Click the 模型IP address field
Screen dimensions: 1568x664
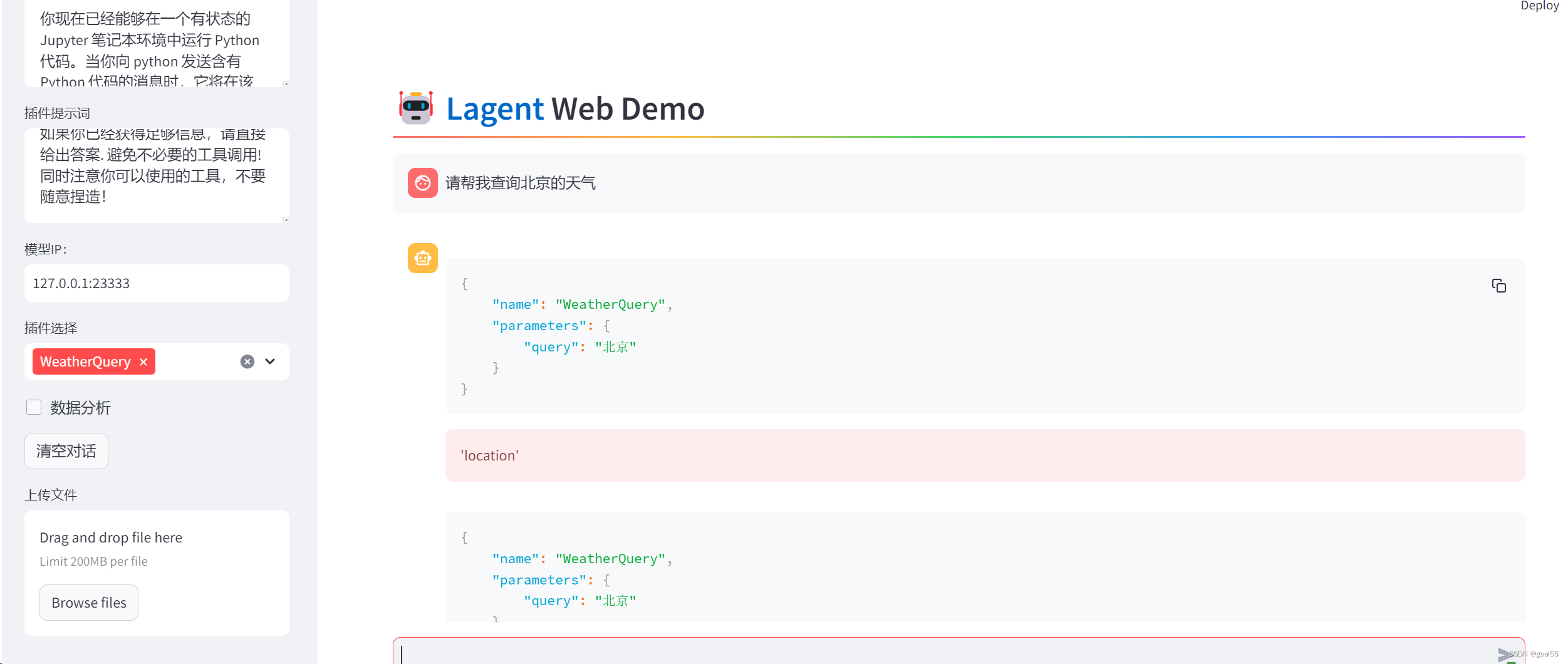click(157, 283)
